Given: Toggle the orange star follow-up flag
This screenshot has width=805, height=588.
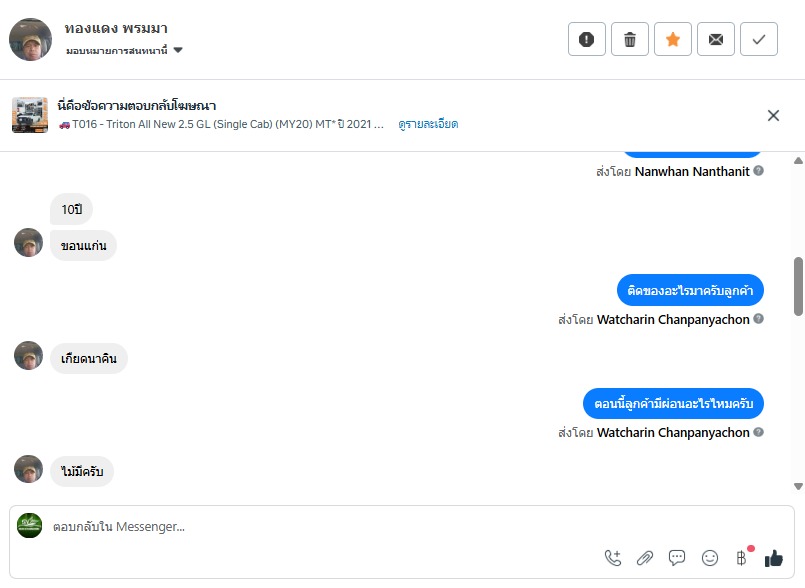Looking at the screenshot, I should [x=673, y=39].
